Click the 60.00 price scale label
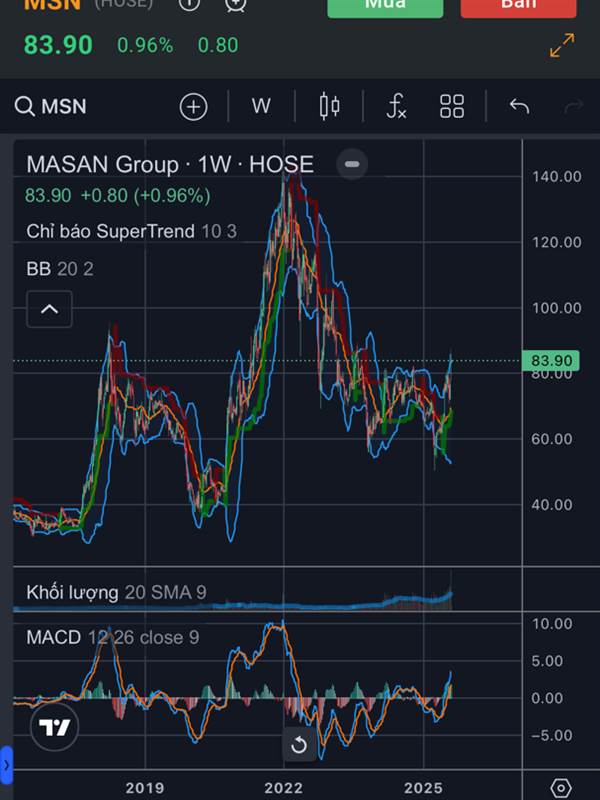Image resolution: width=600 pixels, height=800 pixels. (x=552, y=439)
